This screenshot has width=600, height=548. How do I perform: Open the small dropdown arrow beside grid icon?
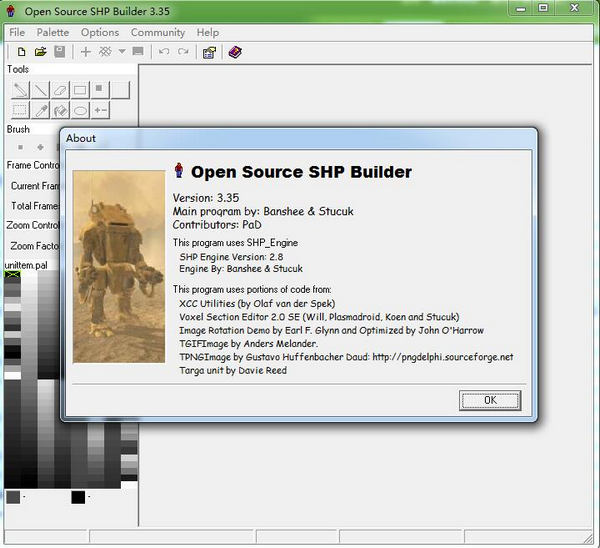tap(122, 51)
